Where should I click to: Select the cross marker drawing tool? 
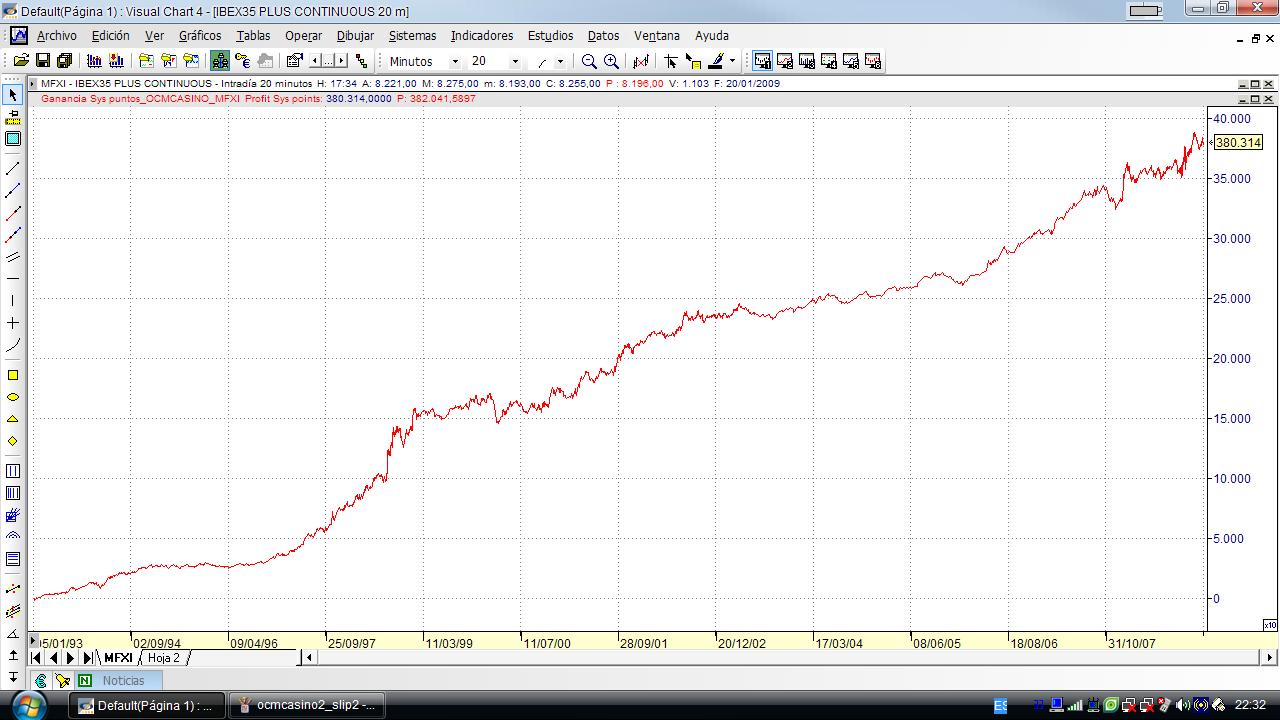(13, 323)
